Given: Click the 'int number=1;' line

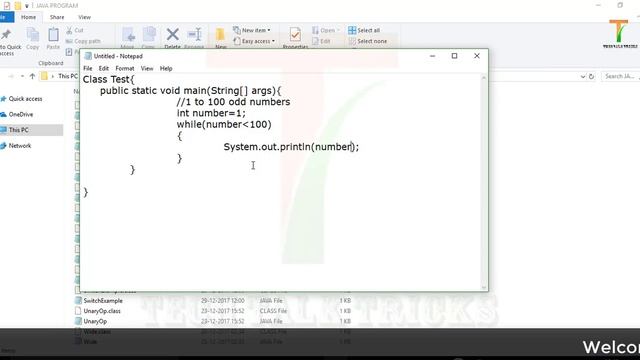Looking at the screenshot, I should point(211,113).
